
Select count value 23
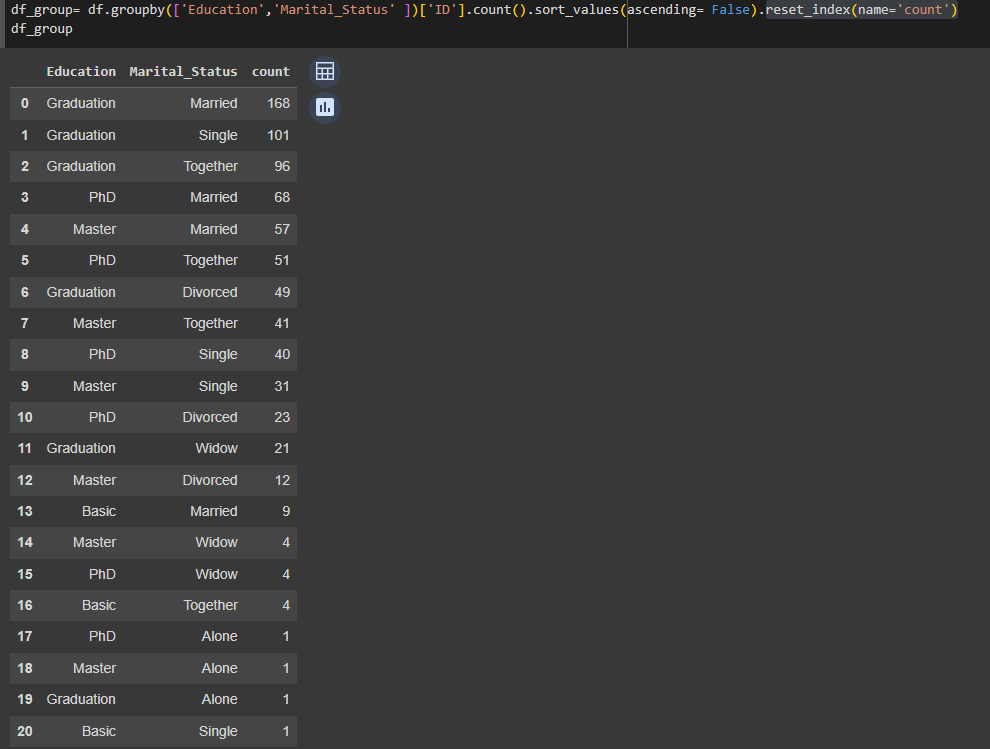coord(282,417)
